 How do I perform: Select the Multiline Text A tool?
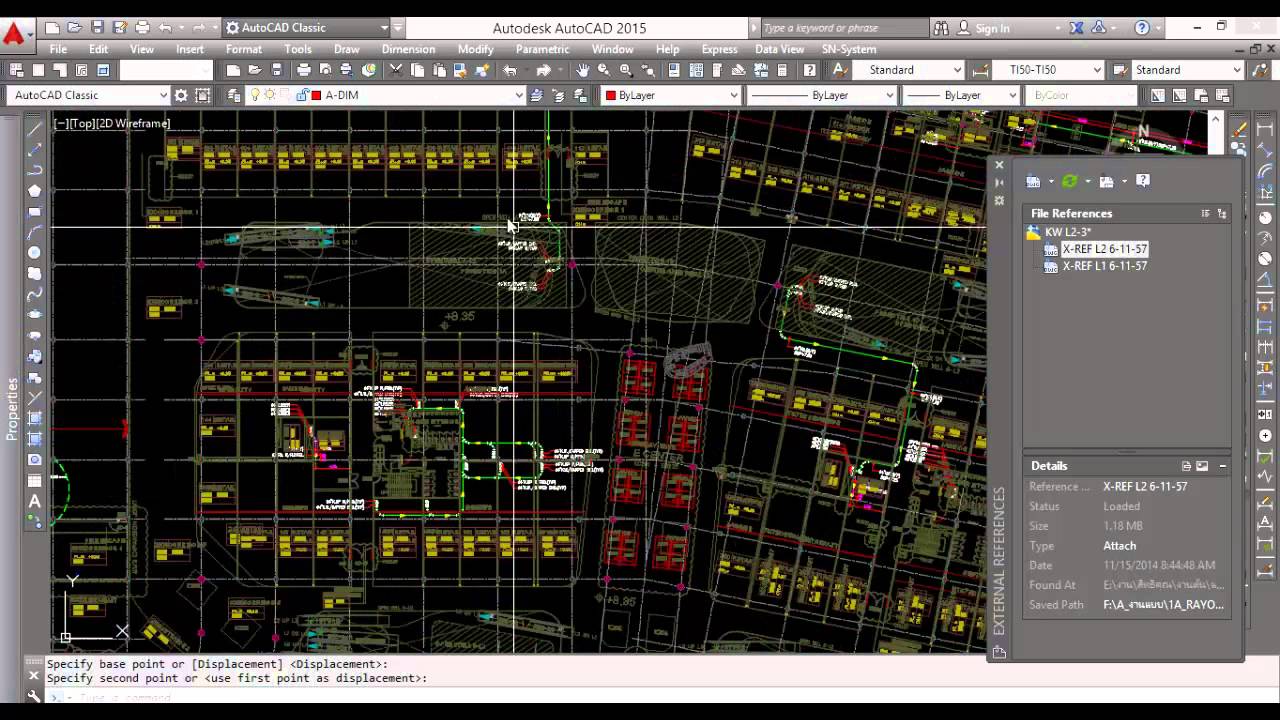[34, 501]
